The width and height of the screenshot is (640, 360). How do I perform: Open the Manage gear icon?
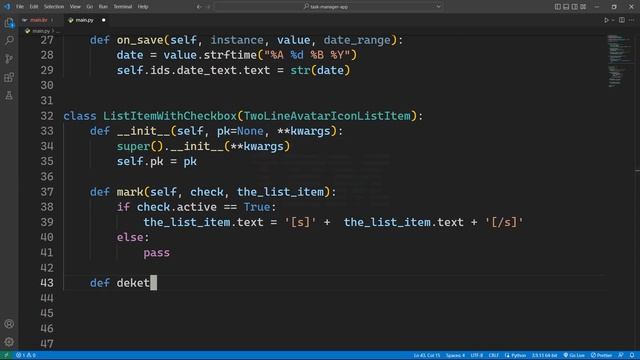(x=9, y=342)
